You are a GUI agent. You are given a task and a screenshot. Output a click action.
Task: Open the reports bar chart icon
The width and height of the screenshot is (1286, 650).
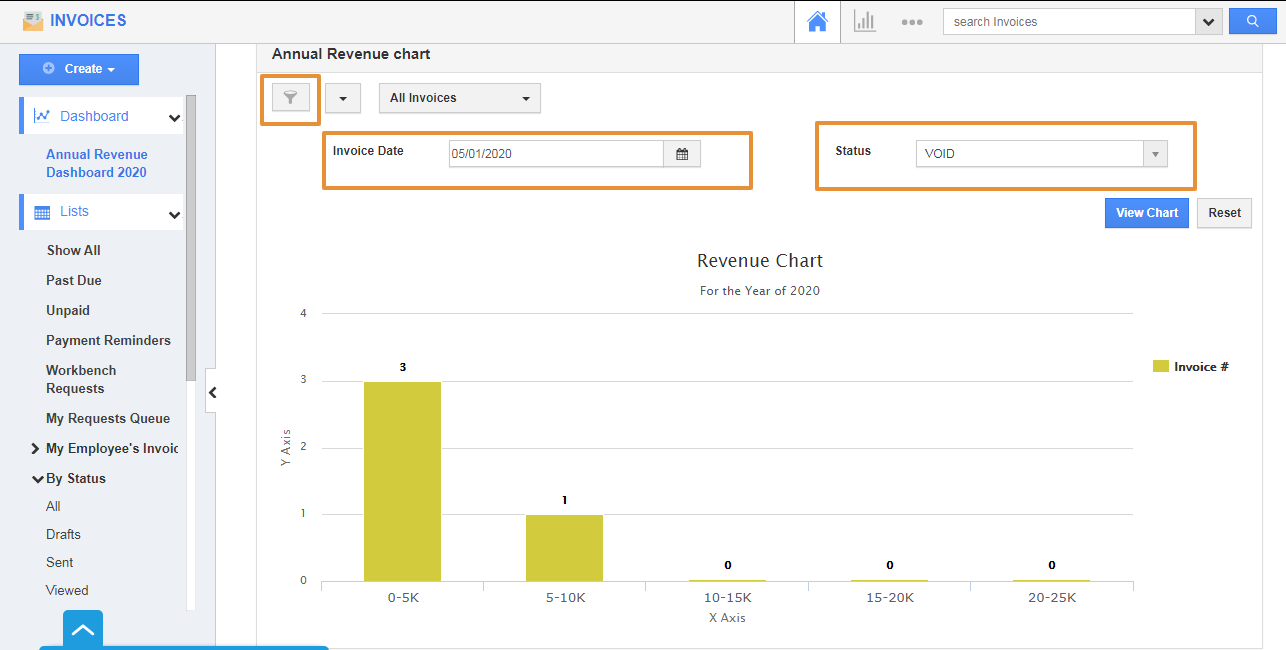[x=864, y=21]
